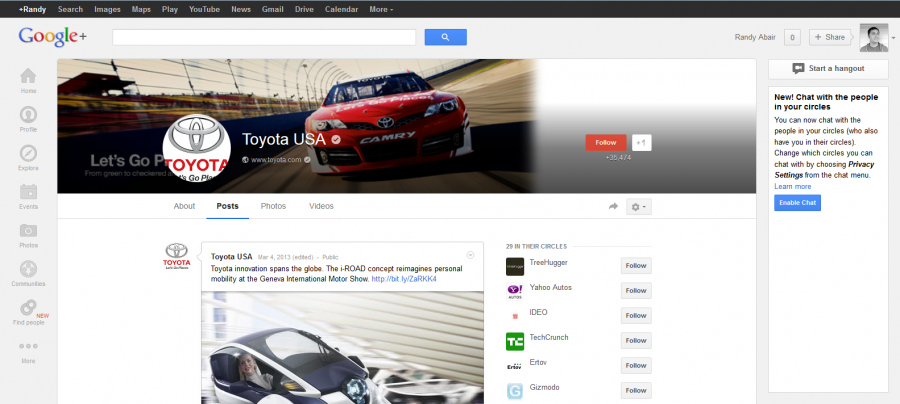
Task: Open the i-ROAD concept post image
Action: pos(343,348)
